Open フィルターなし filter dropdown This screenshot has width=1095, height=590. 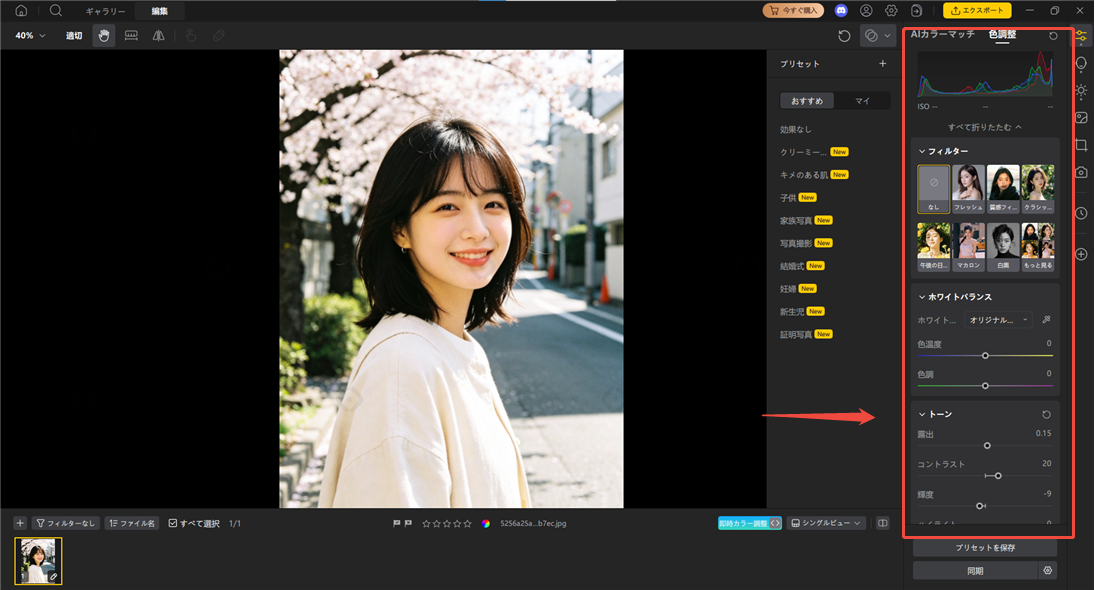tap(66, 523)
